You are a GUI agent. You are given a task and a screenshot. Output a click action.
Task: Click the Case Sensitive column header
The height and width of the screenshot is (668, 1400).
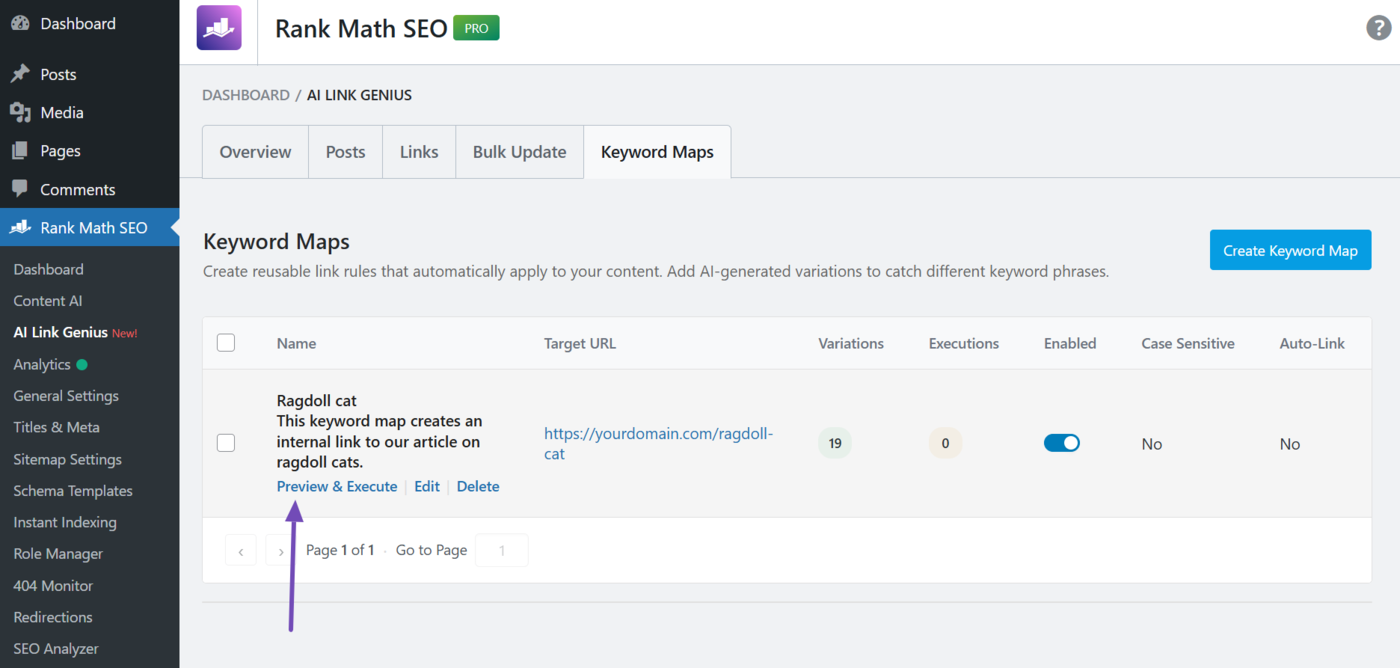1188,343
